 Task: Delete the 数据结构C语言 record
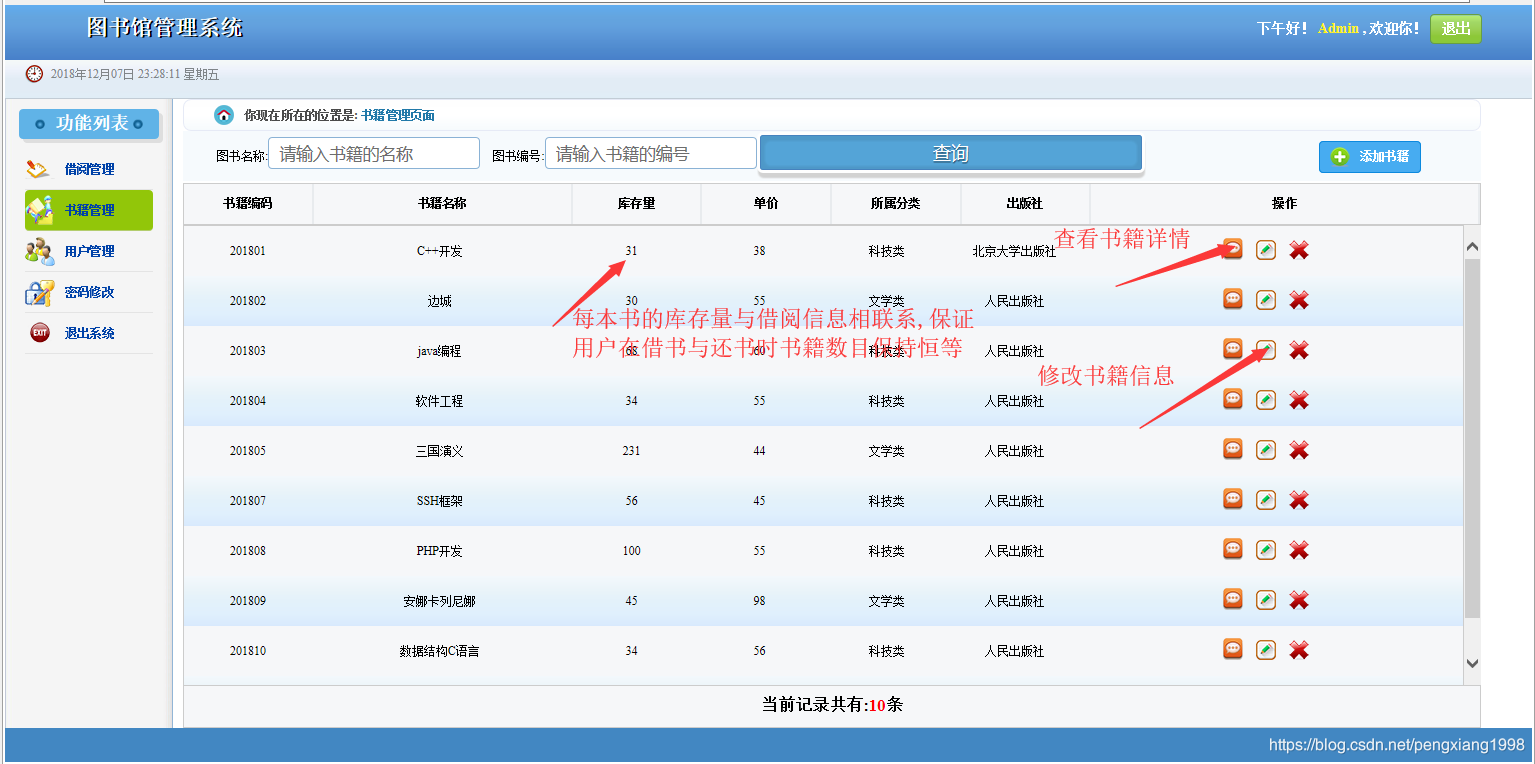coord(1299,650)
